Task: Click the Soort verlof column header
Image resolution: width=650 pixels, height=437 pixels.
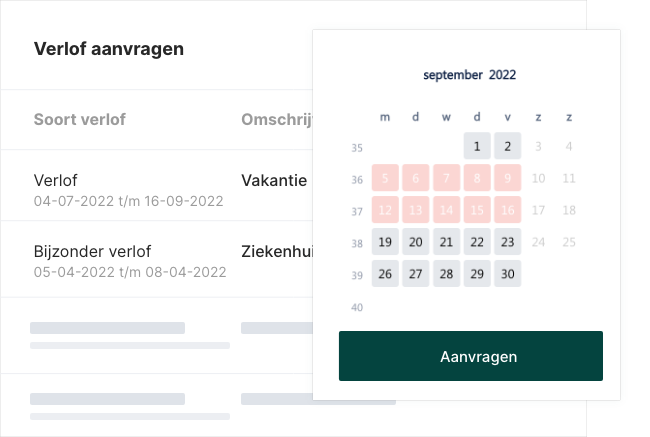Action: pos(80,120)
